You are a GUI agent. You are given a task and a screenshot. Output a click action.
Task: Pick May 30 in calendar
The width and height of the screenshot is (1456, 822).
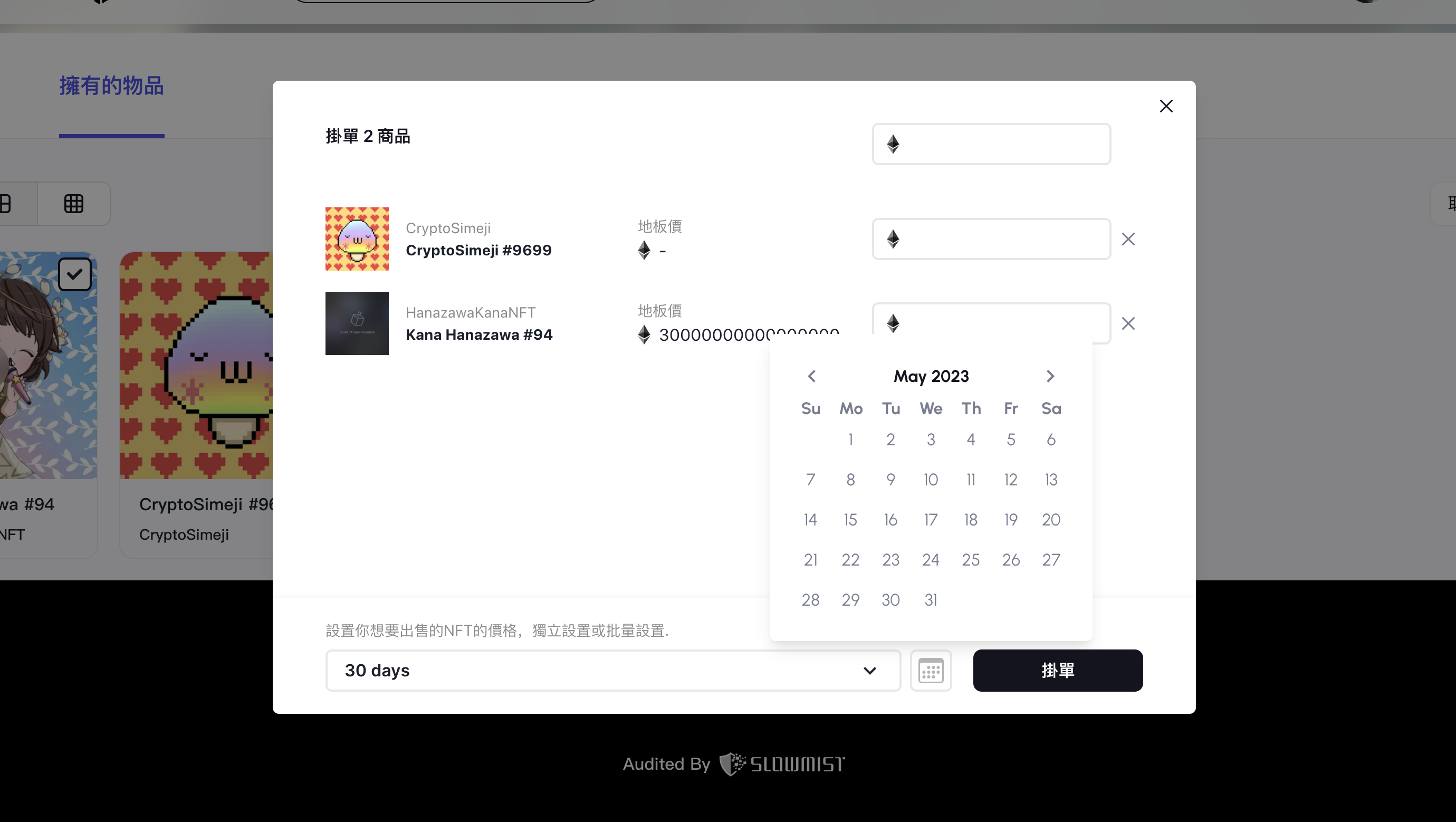[x=891, y=600]
